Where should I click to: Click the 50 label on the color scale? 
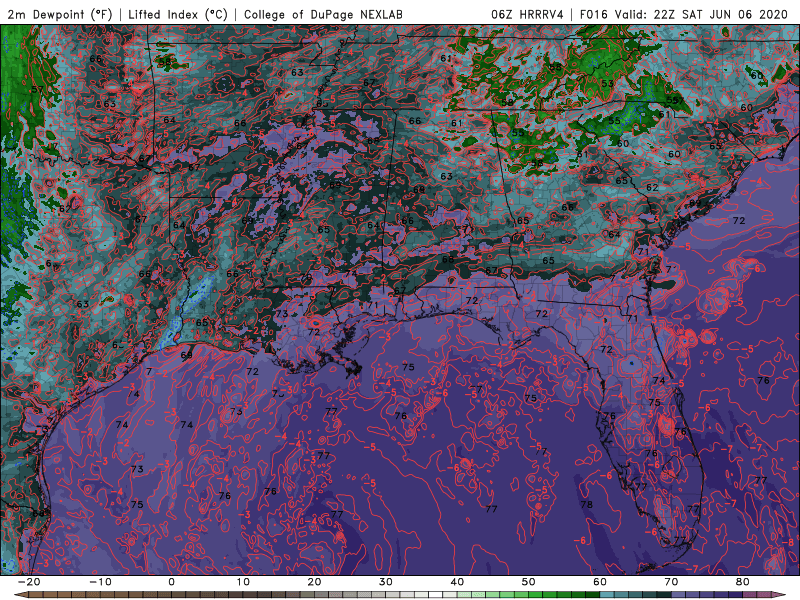[x=529, y=582]
